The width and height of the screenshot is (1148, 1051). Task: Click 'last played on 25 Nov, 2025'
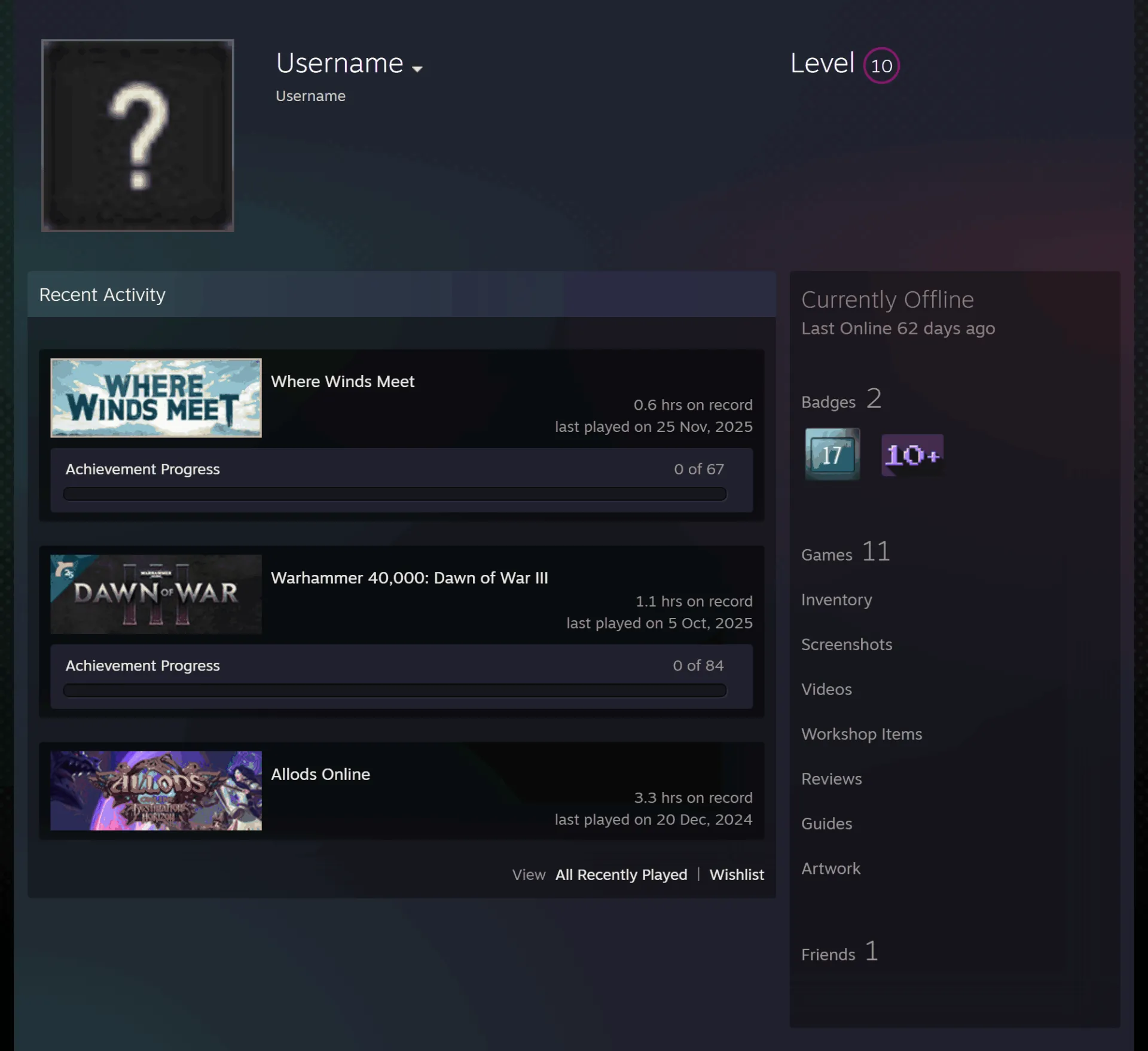click(x=654, y=427)
